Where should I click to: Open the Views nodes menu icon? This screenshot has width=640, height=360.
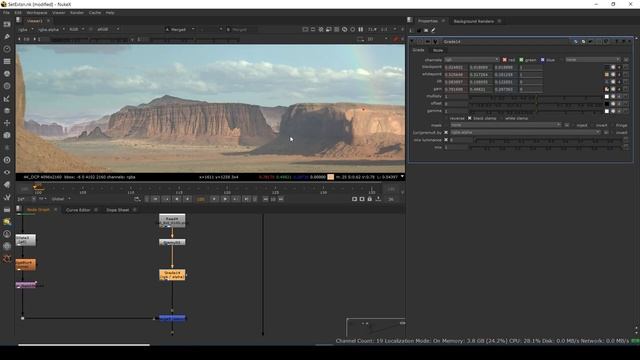click(x=7, y=172)
